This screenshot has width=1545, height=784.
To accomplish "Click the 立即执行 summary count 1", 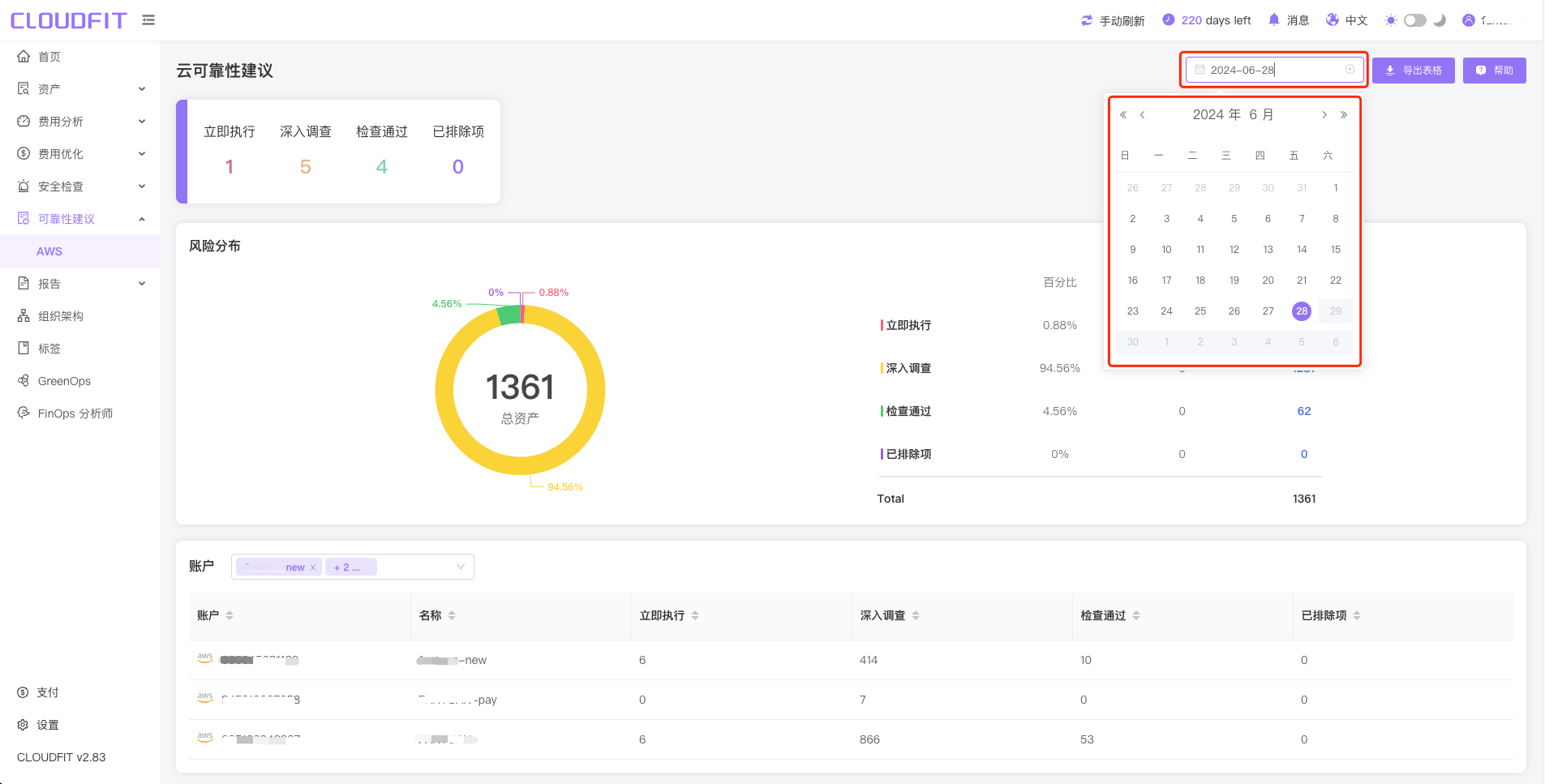I will point(230,167).
